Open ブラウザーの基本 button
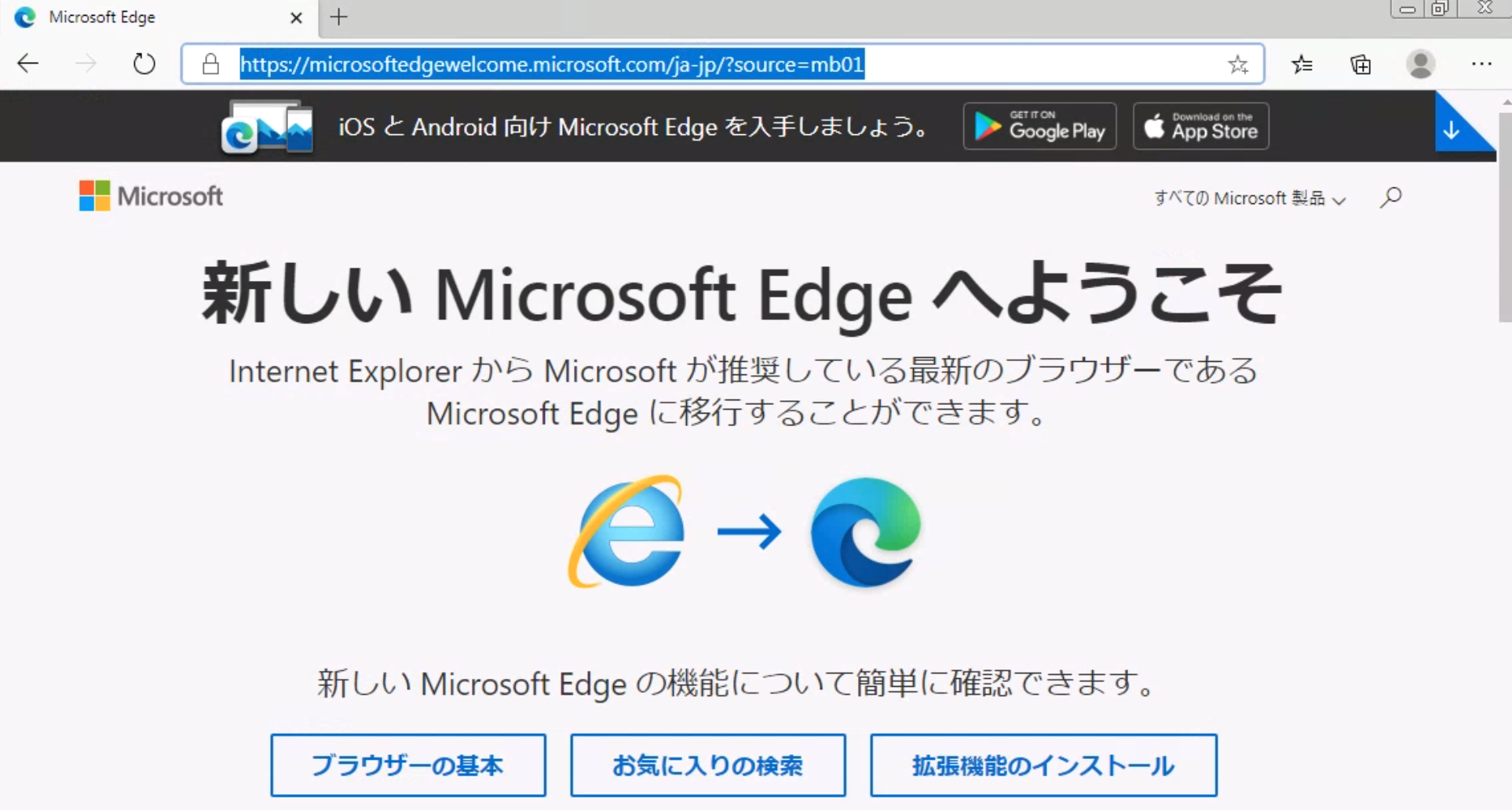This screenshot has width=1512, height=810. [408, 765]
